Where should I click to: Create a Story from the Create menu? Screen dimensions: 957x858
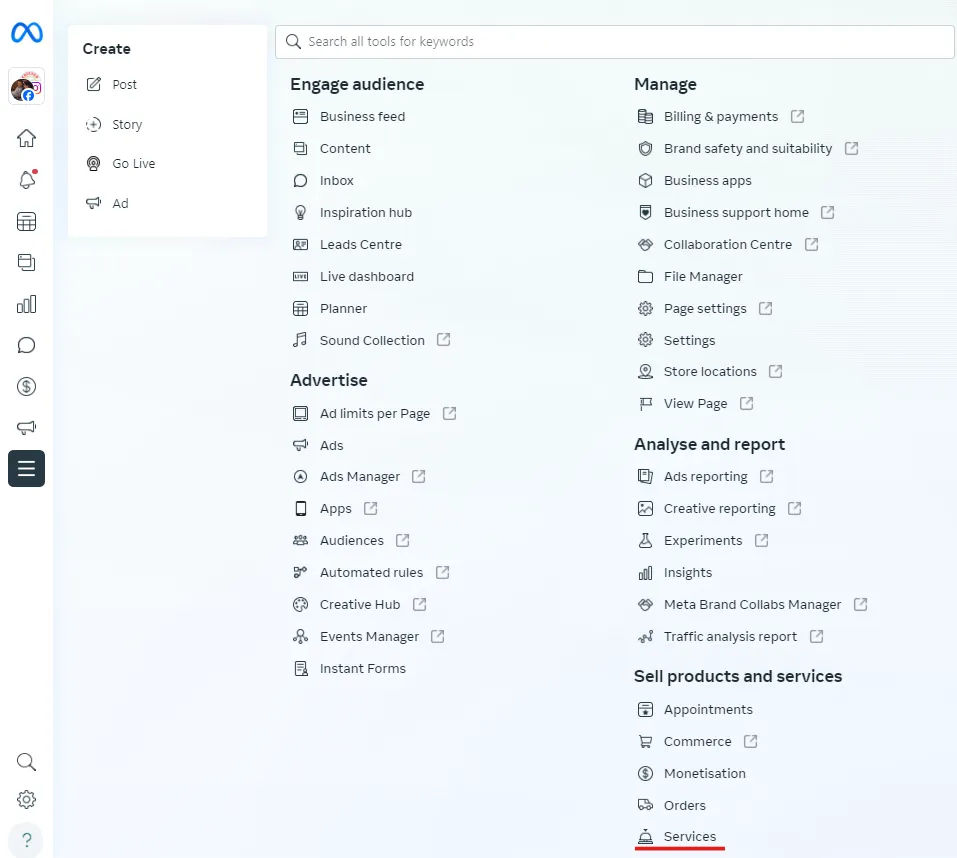127,125
